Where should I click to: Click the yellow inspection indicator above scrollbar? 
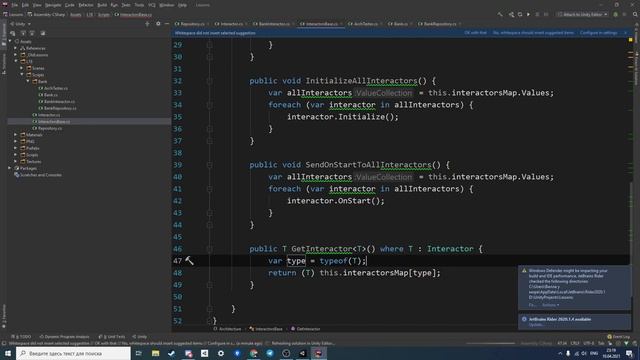[631, 40]
